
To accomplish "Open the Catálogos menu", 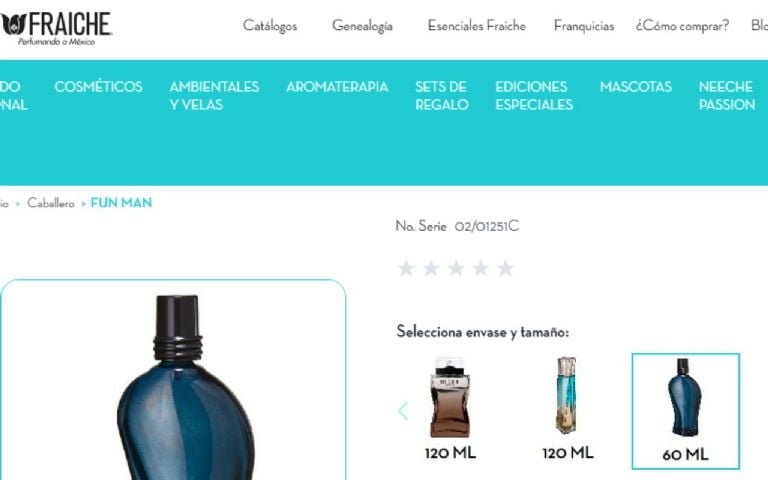I will tap(270, 25).
